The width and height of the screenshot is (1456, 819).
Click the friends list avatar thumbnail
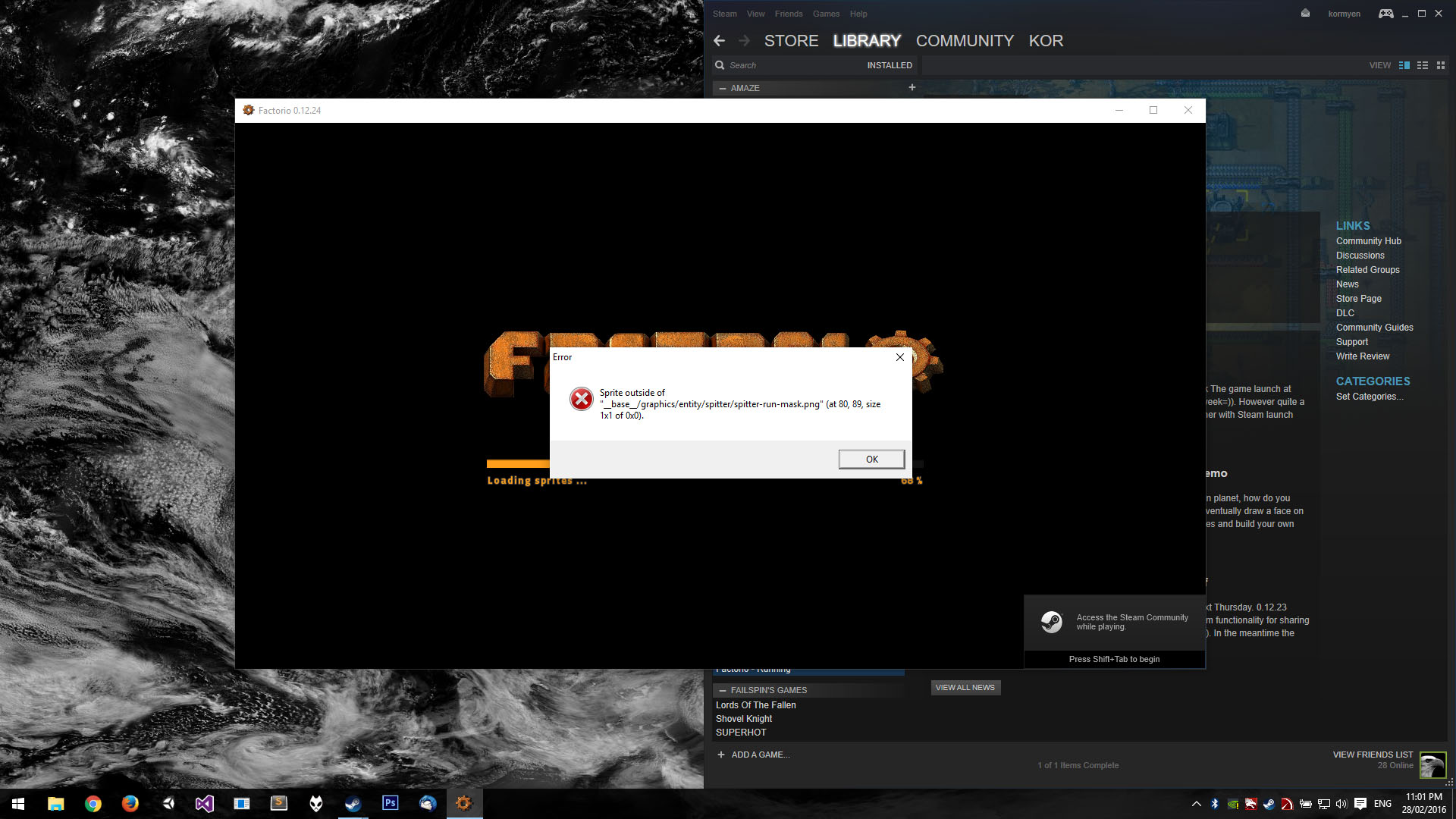tap(1432, 765)
